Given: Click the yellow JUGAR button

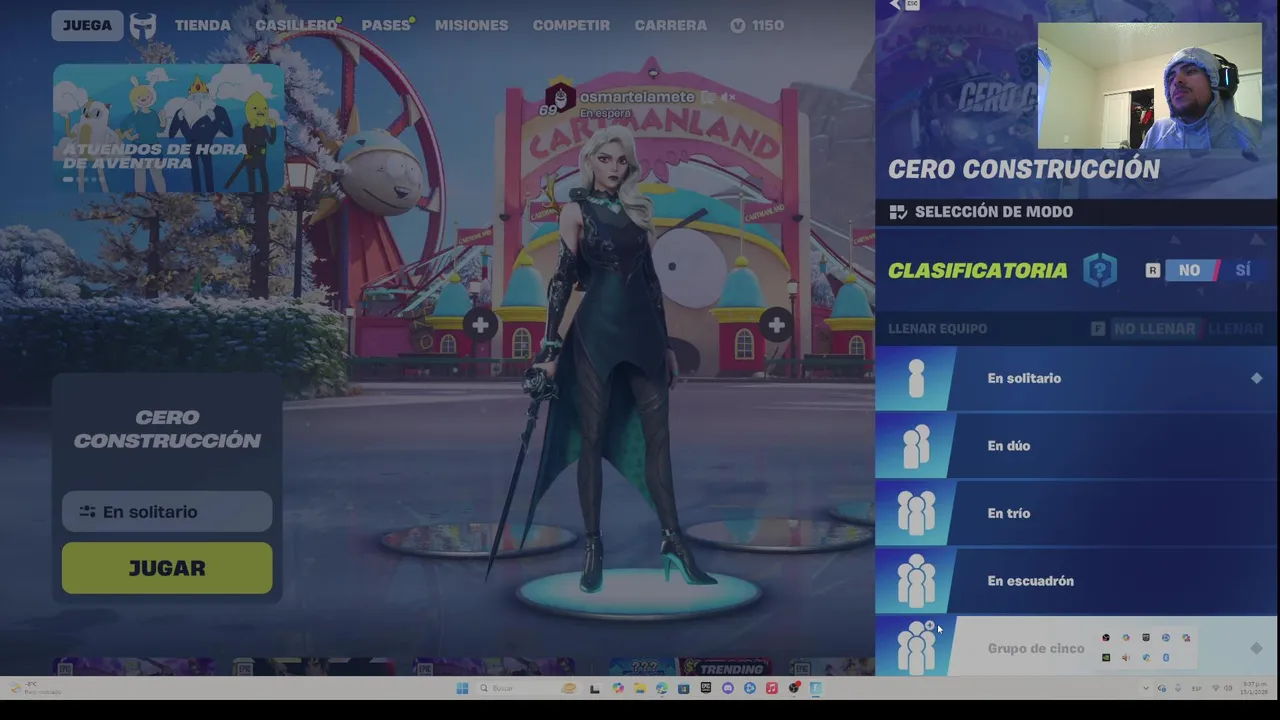Looking at the screenshot, I should pos(167,568).
